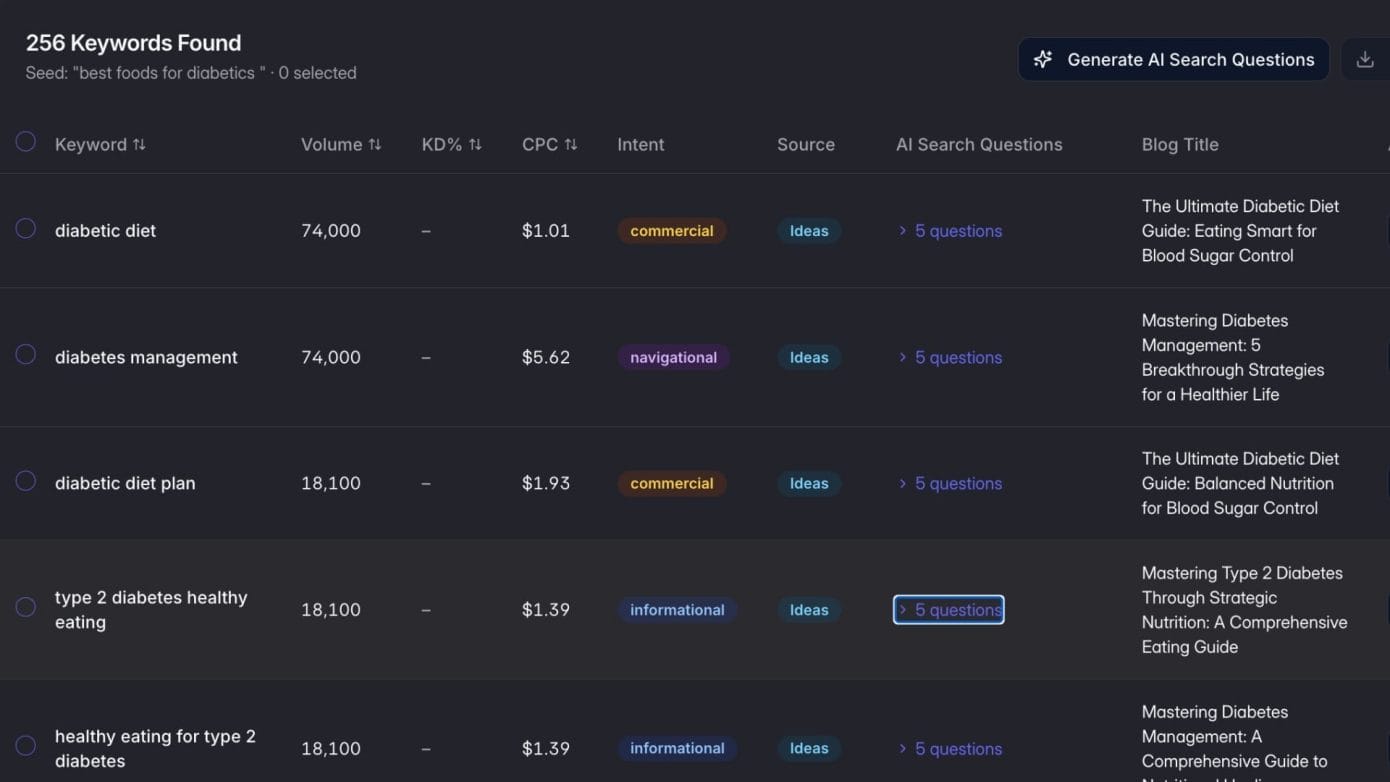Select the diabetic diet plan checkbox

[x=26, y=481]
